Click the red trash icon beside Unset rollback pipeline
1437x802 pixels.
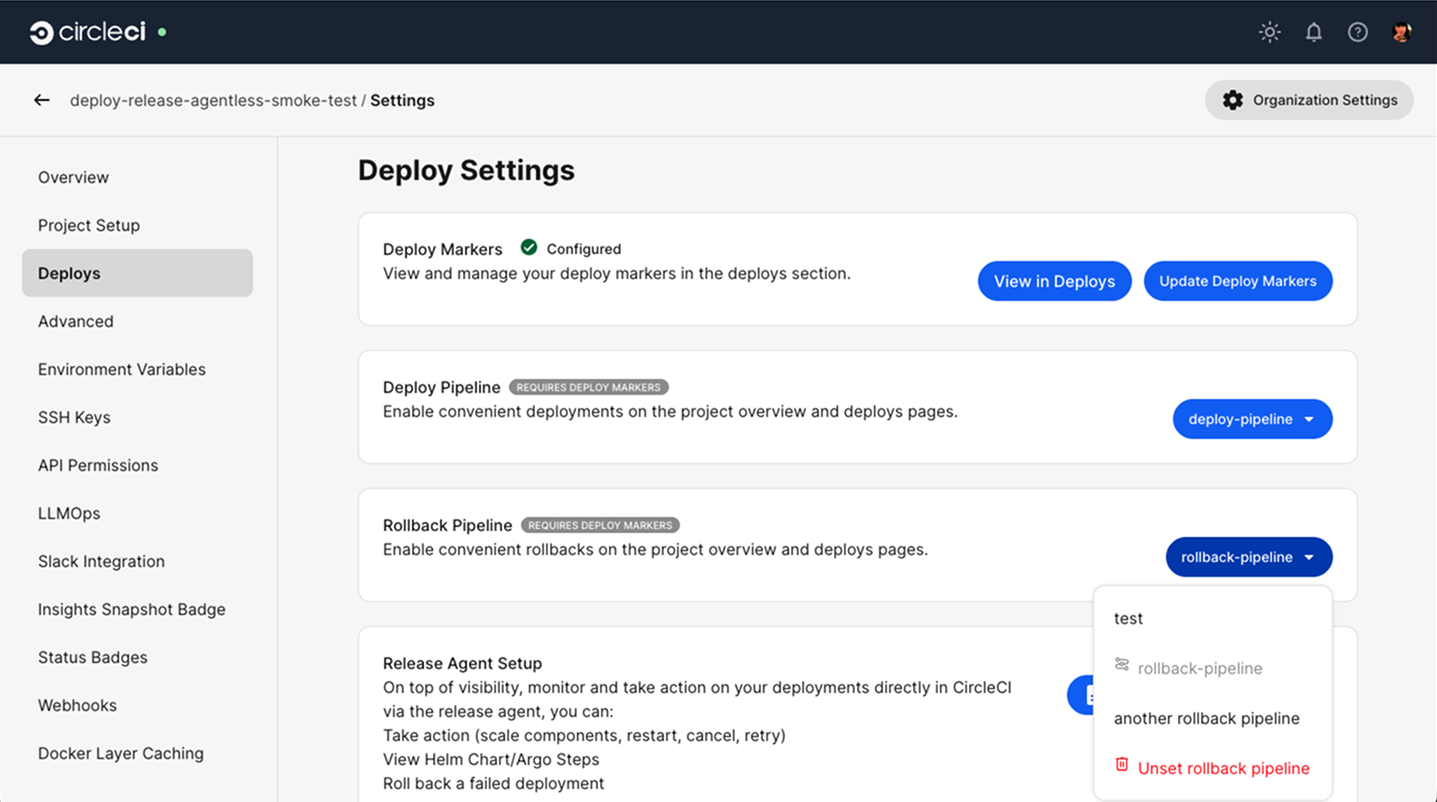tap(1122, 767)
